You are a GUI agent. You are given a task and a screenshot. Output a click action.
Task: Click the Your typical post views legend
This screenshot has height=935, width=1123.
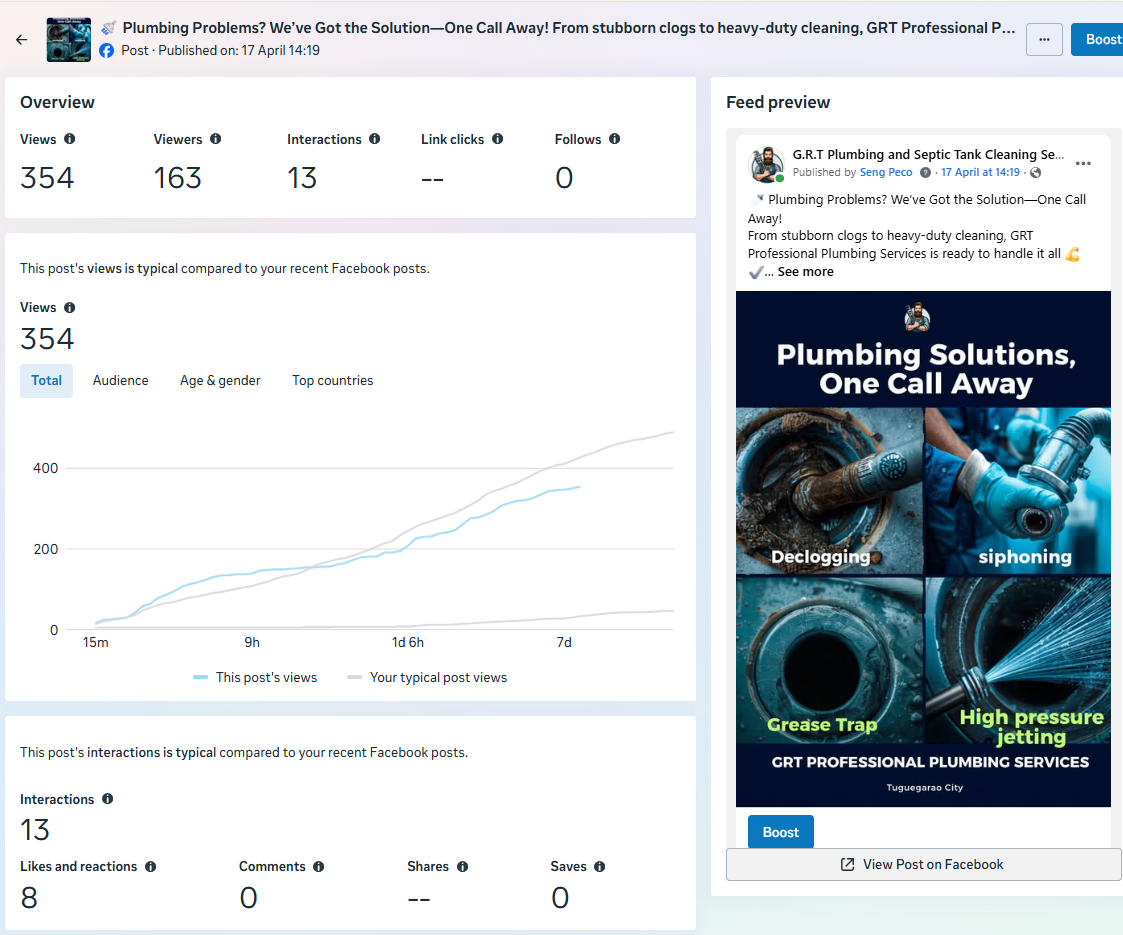(427, 677)
